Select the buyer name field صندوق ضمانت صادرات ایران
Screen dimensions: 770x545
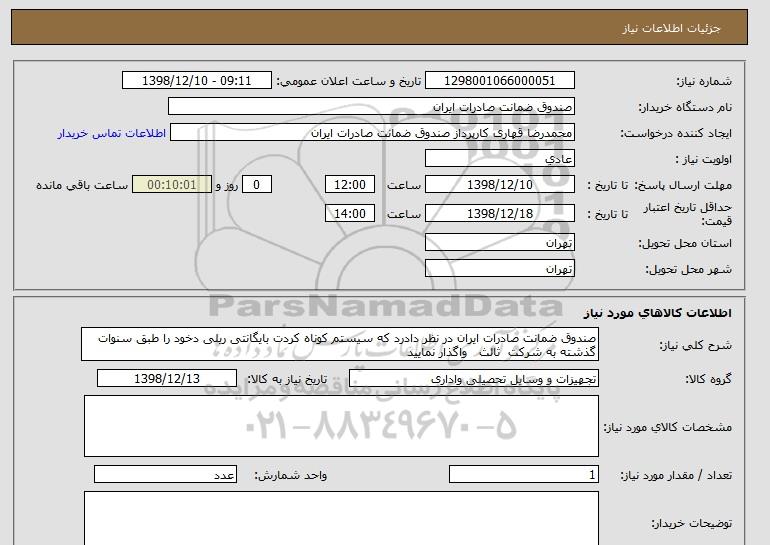point(371,107)
